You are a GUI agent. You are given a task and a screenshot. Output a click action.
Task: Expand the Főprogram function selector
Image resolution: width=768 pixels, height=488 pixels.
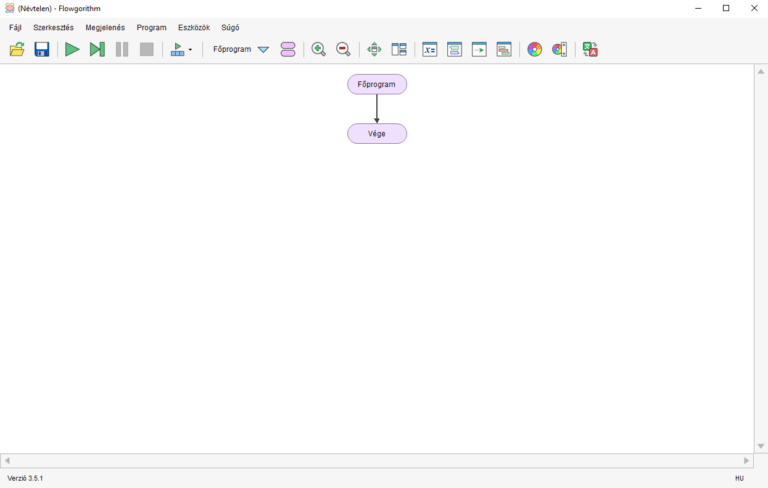click(x=263, y=49)
